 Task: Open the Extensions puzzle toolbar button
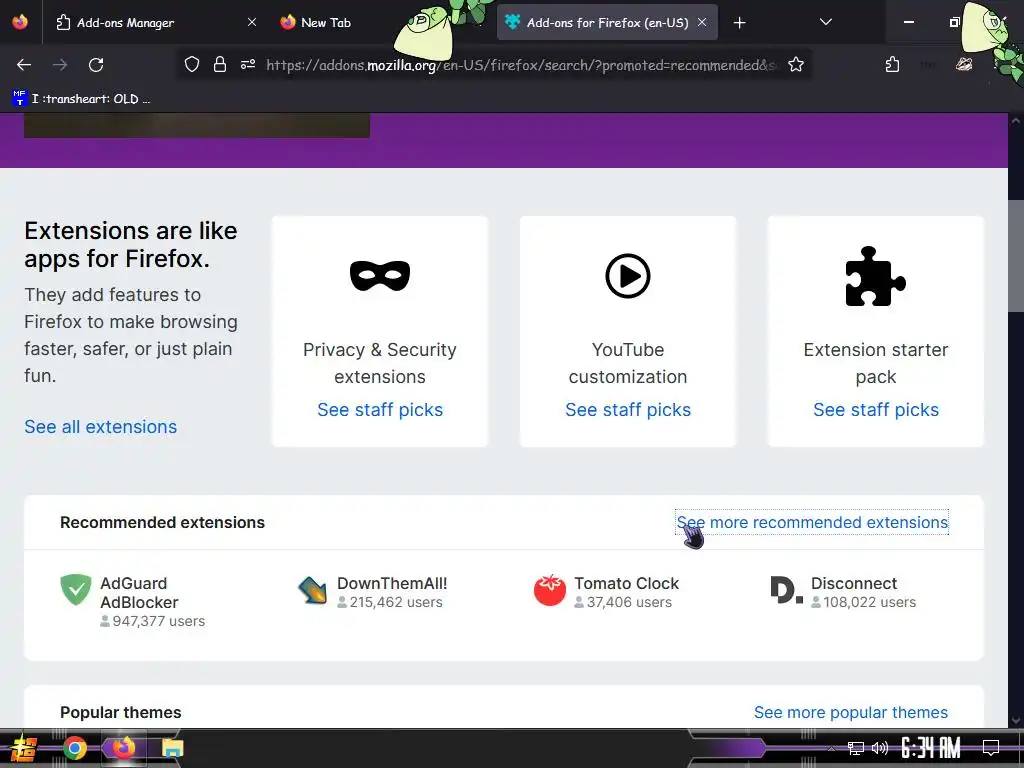point(893,64)
